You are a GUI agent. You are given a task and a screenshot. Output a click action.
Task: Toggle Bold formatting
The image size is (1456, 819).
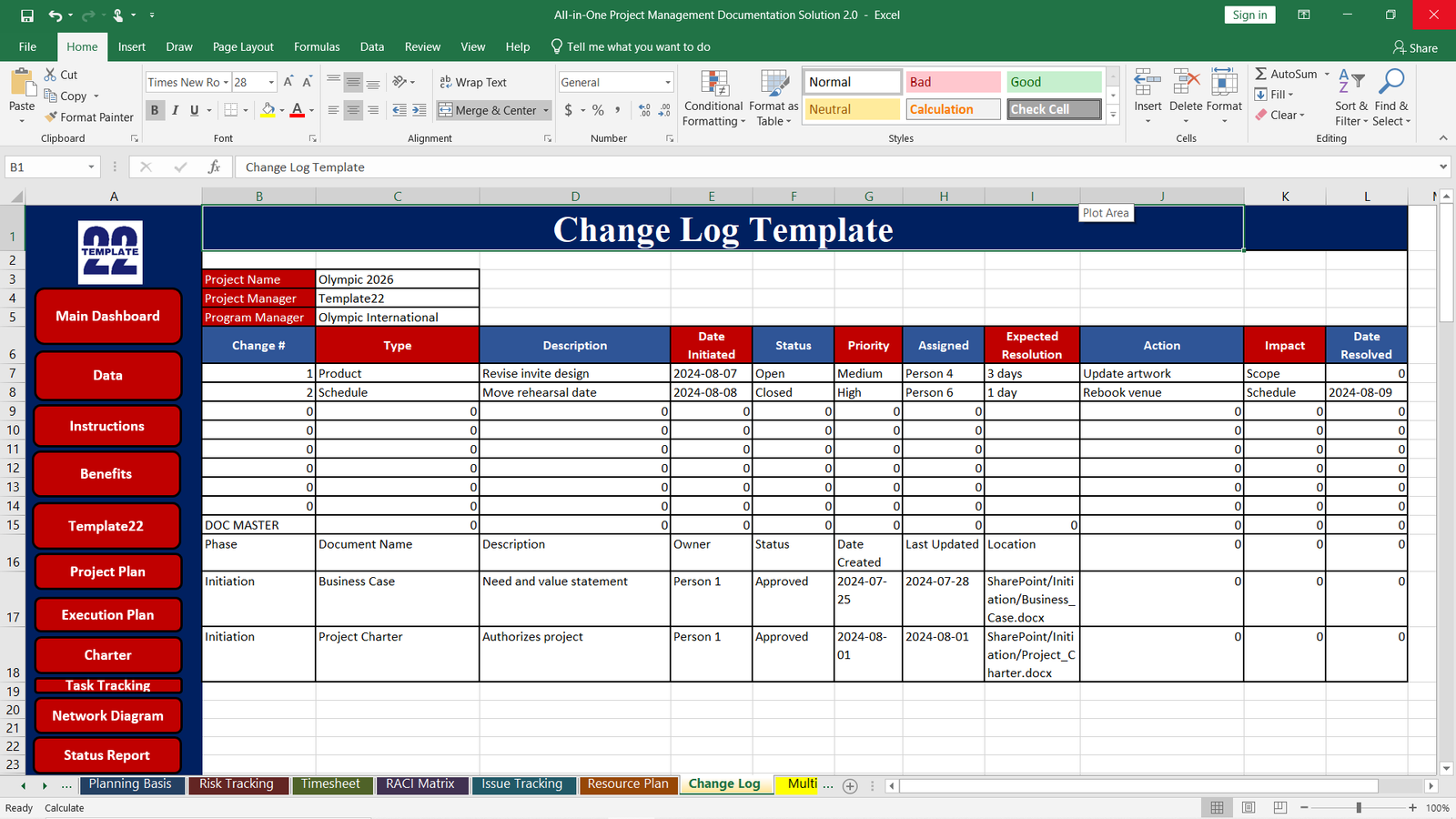[x=155, y=110]
